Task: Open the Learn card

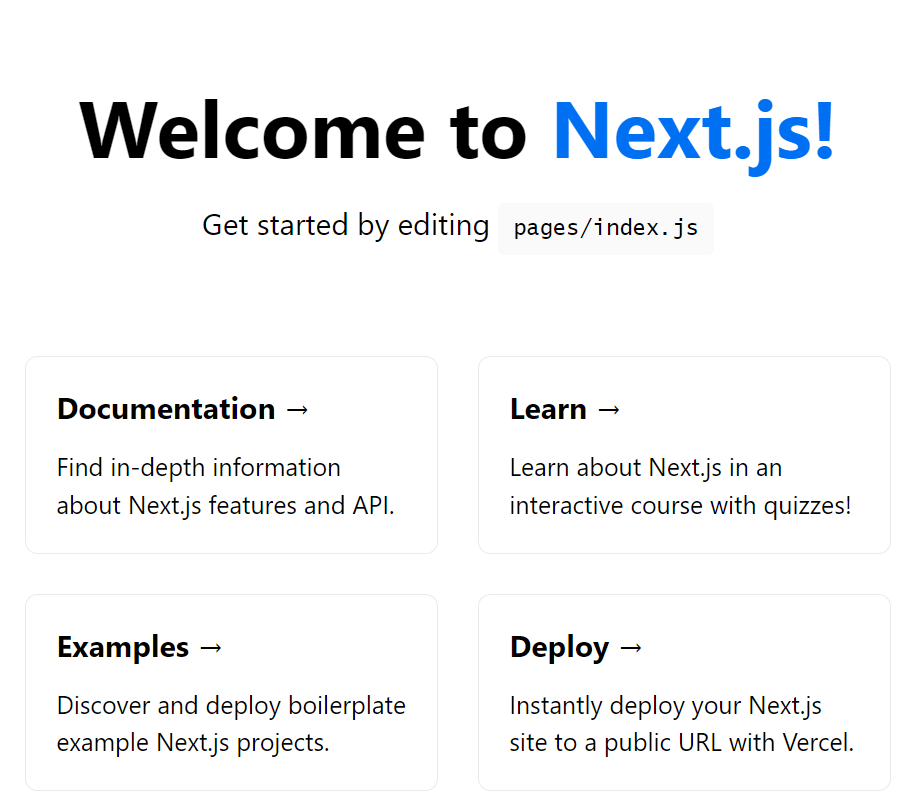Action: [x=684, y=455]
